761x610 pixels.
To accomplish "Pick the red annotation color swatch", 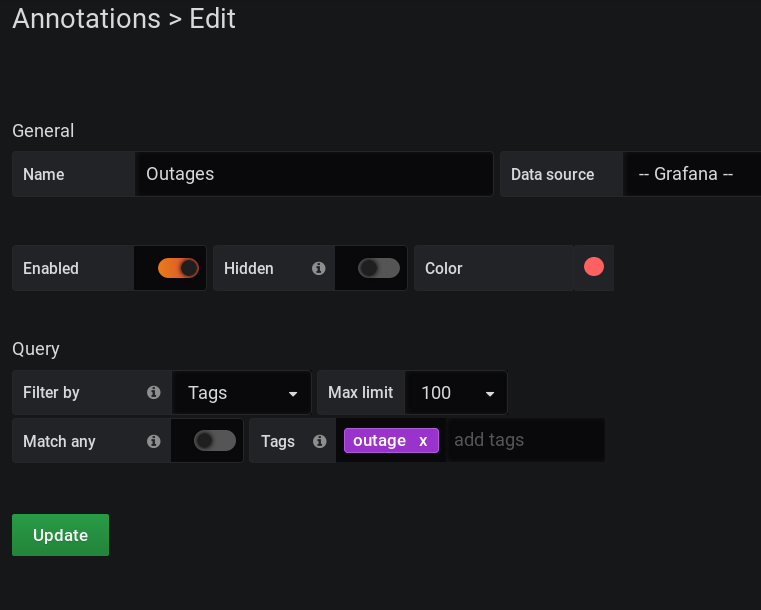I will [x=594, y=267].
